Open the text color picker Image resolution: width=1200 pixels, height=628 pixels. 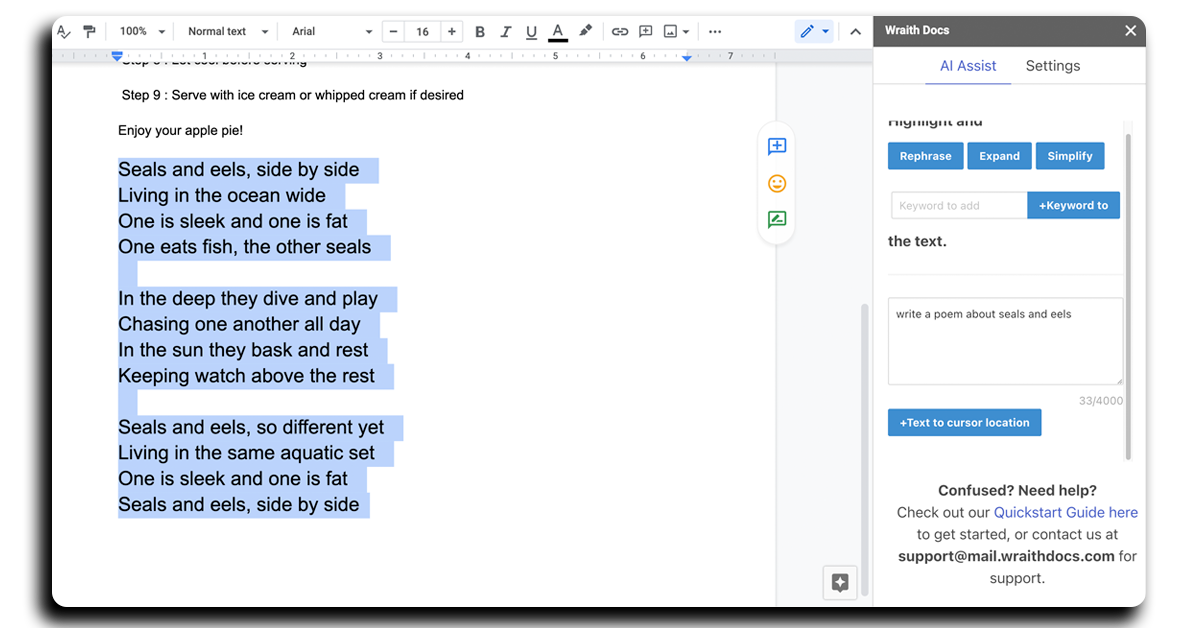click(558, 32)
